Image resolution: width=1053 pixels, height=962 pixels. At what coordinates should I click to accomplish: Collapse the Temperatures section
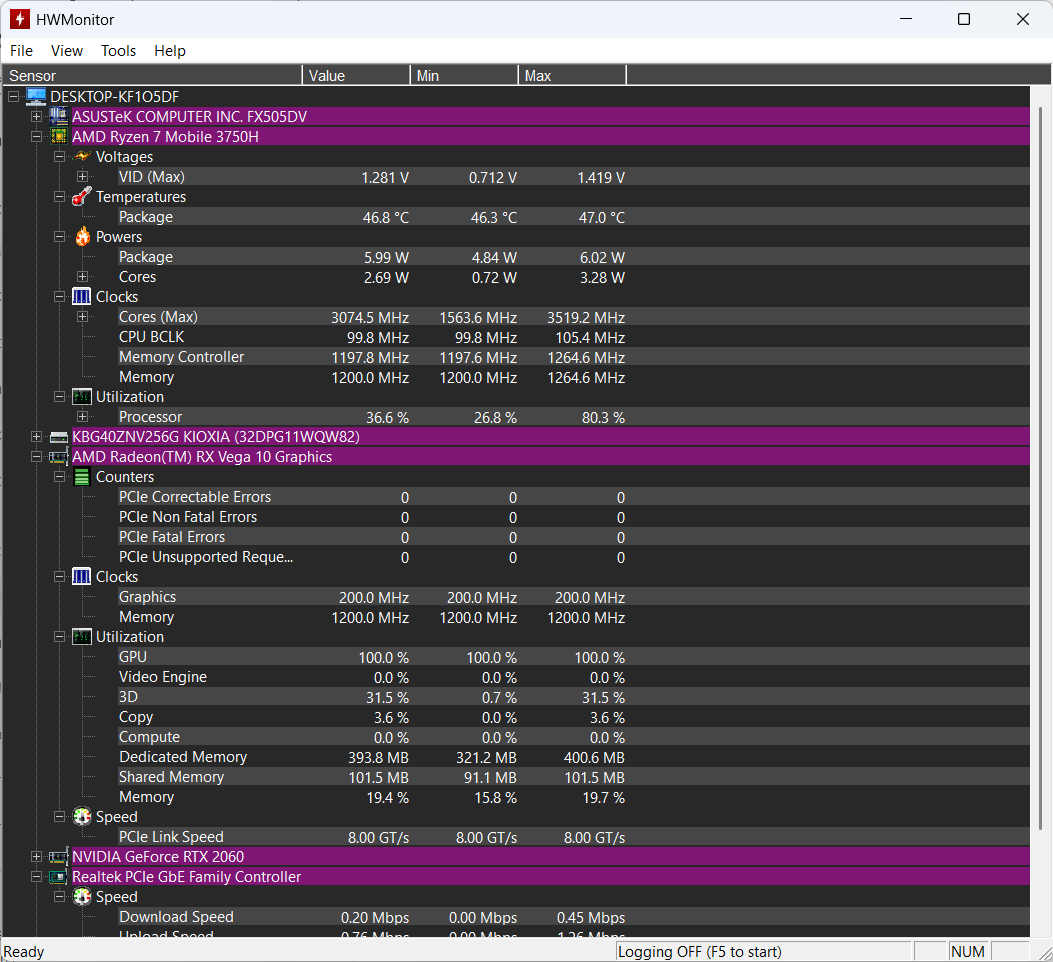pyautogui.click(x=59, y=196)
